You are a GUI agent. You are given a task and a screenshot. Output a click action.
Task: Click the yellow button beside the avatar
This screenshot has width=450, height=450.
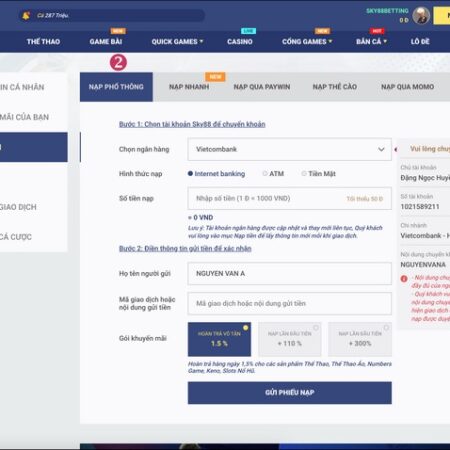point(442,16)
